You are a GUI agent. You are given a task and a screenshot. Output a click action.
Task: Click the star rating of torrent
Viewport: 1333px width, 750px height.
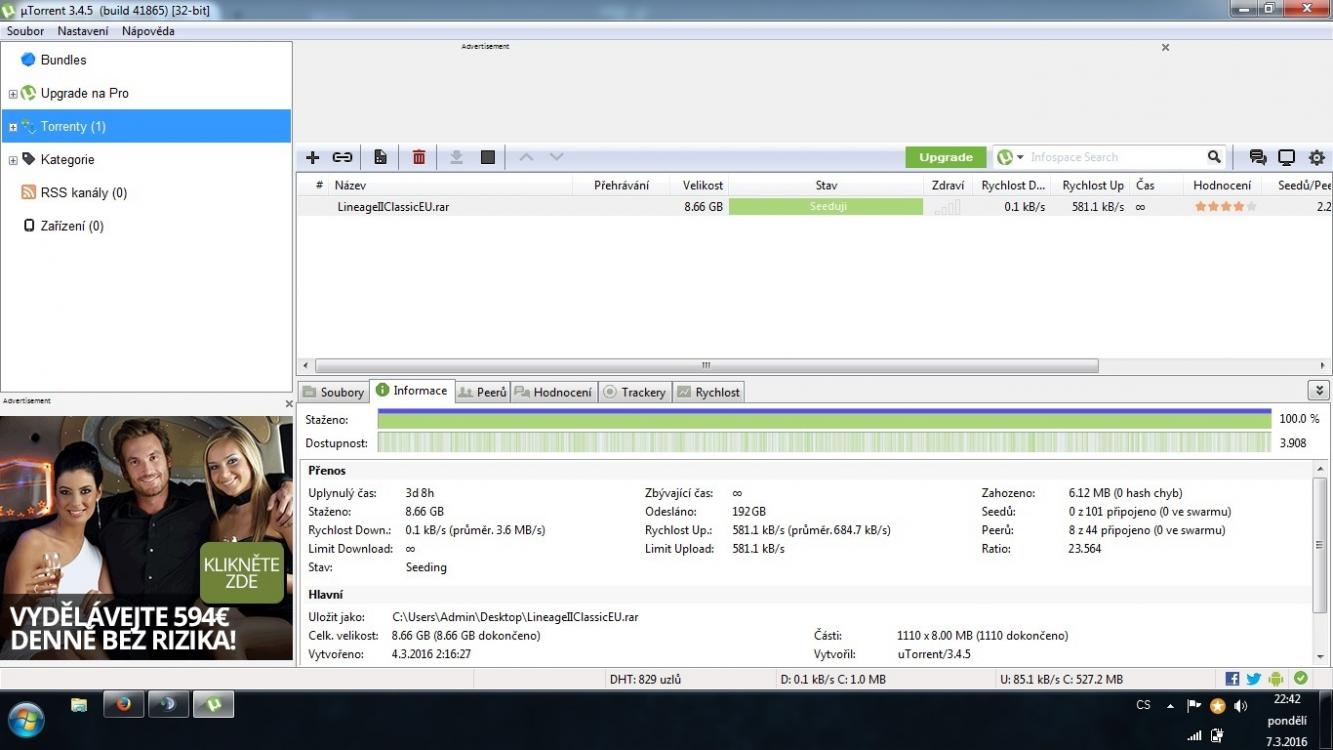[x=1225, y=207]
